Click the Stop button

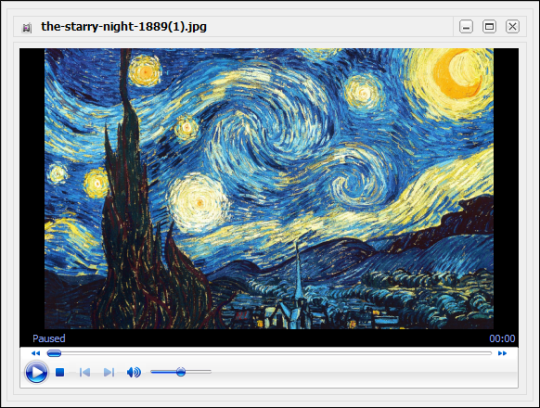60,372
